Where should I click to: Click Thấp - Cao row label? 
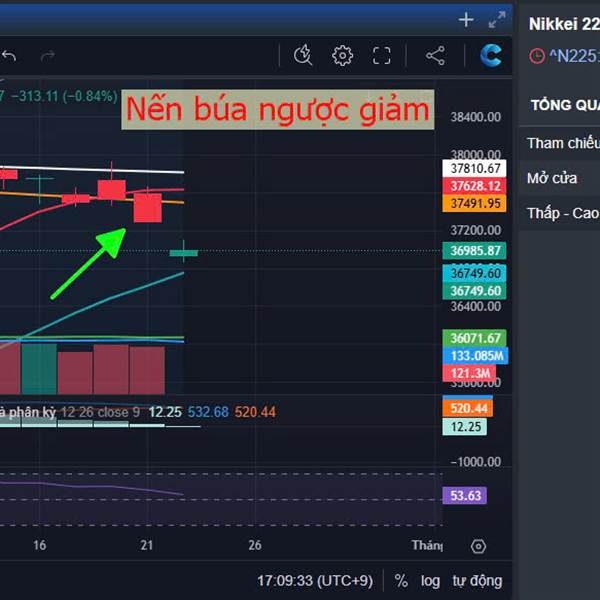[x=563, y=213]
